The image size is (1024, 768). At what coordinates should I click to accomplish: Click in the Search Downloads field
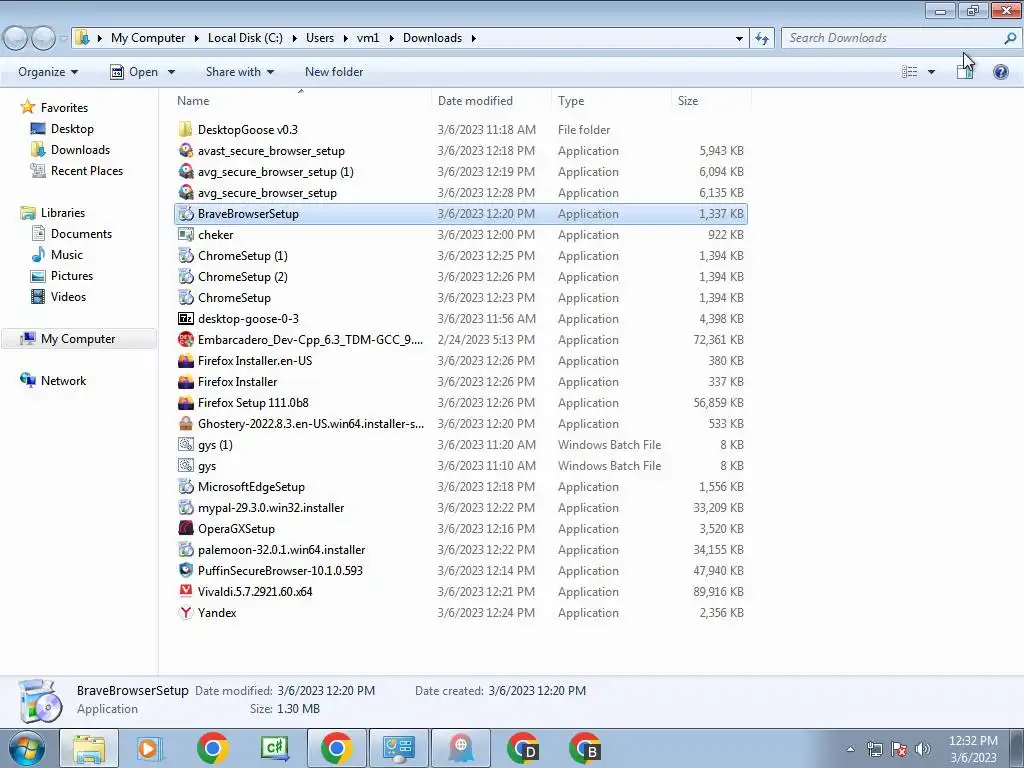pos(891,38)
